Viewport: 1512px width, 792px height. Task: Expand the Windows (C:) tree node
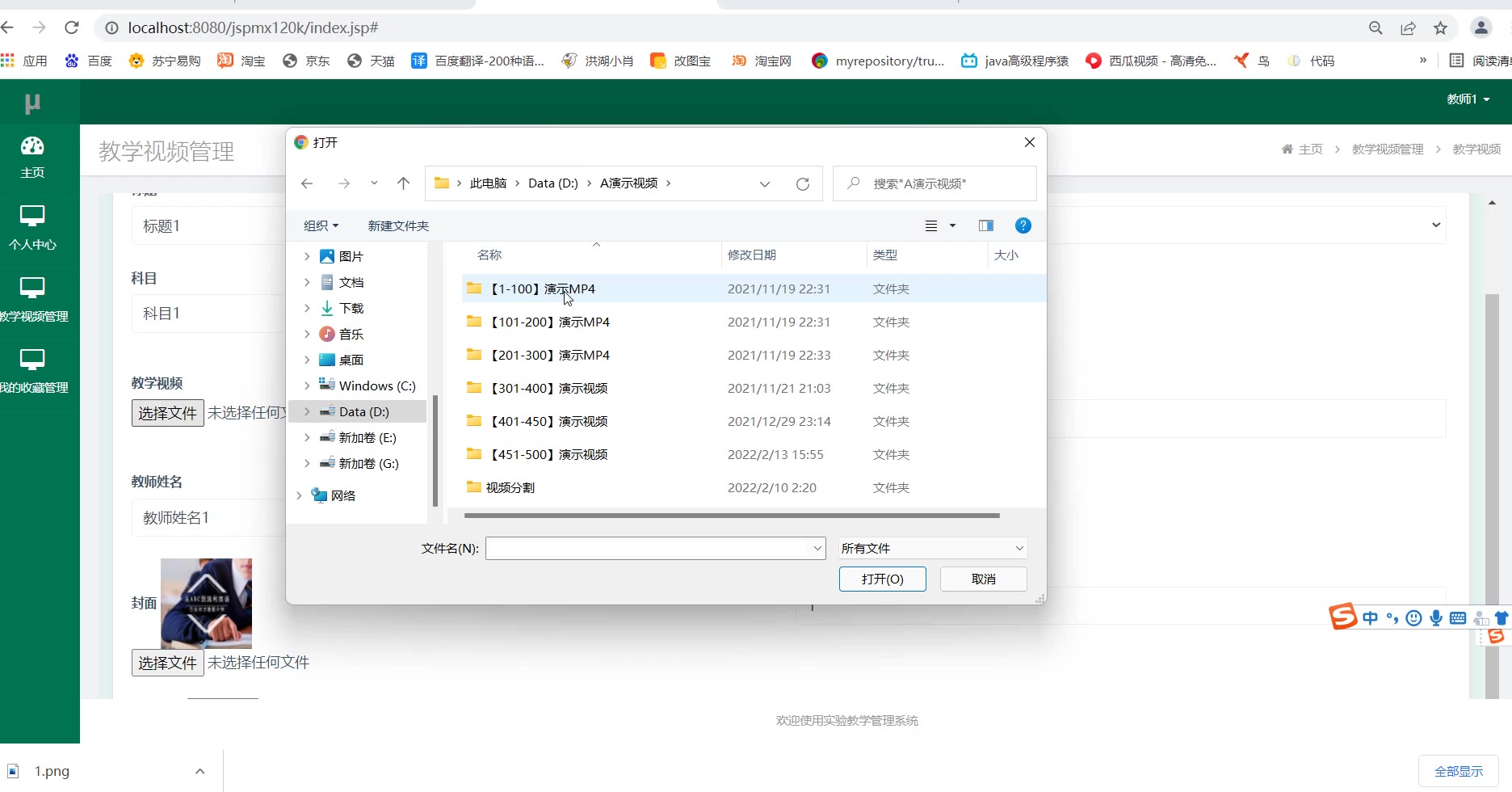(x=307, y=385)
